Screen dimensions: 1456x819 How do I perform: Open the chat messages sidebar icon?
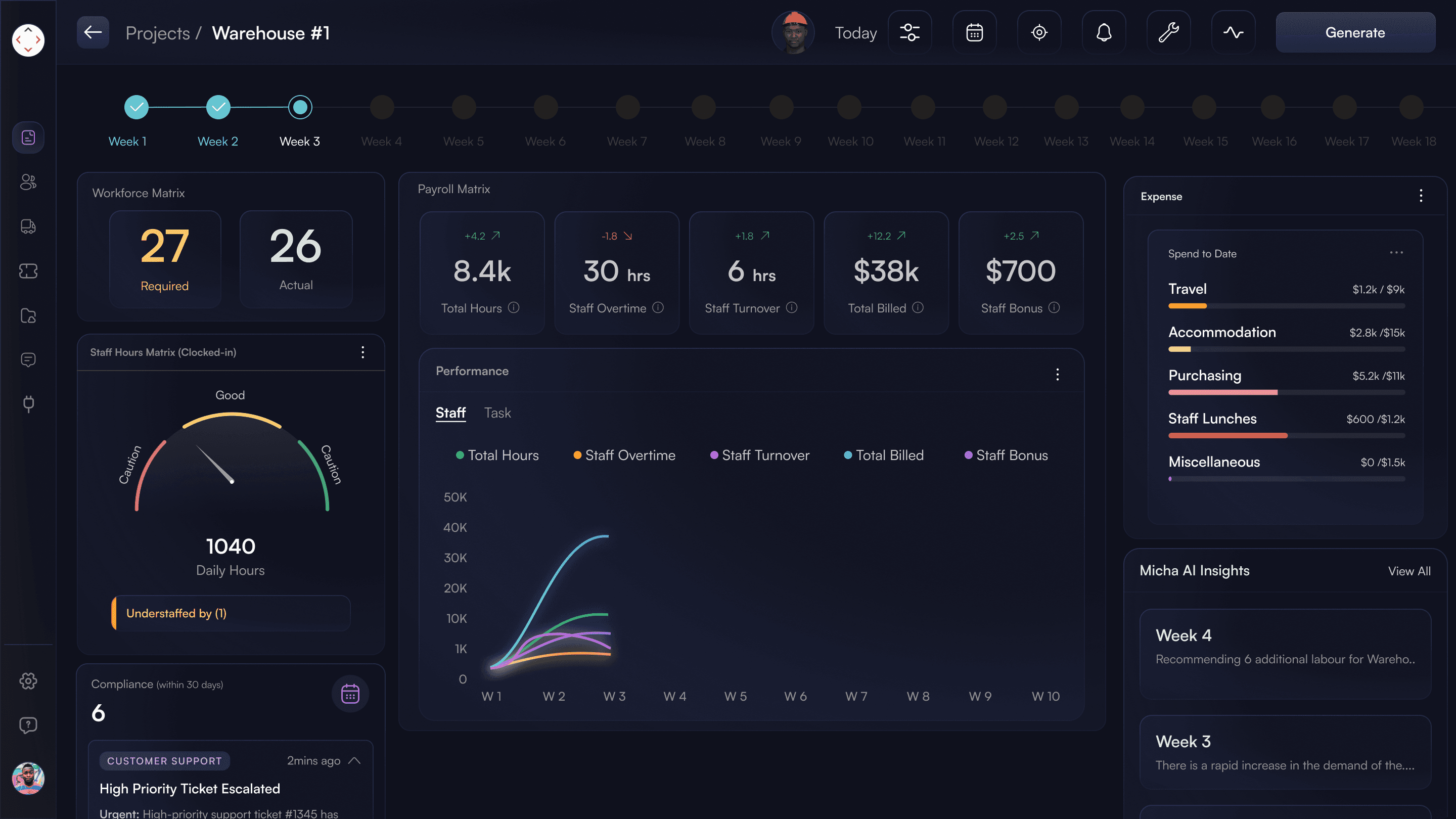pos(28,359)
